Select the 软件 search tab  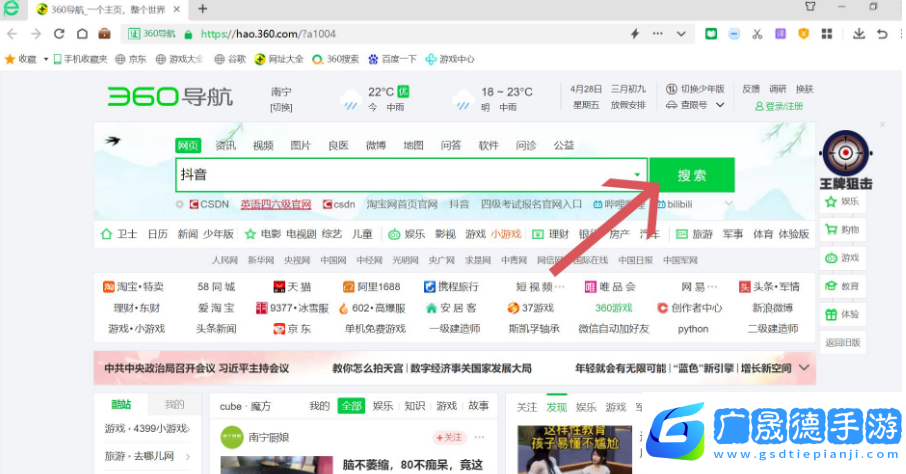488,146
